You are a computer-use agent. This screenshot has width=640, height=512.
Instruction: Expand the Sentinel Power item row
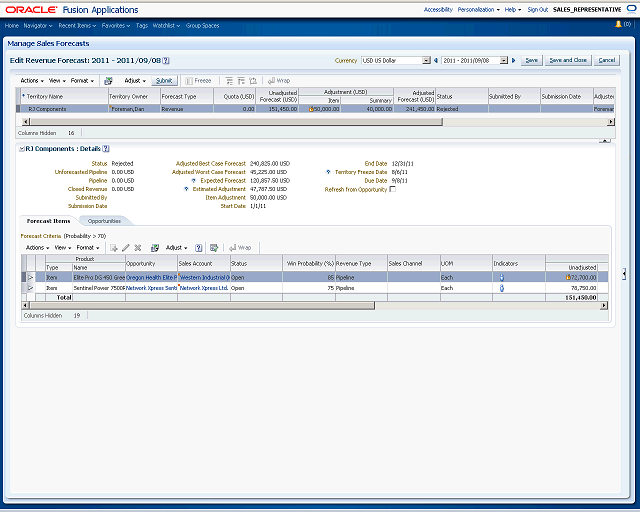tap(31, 288)
